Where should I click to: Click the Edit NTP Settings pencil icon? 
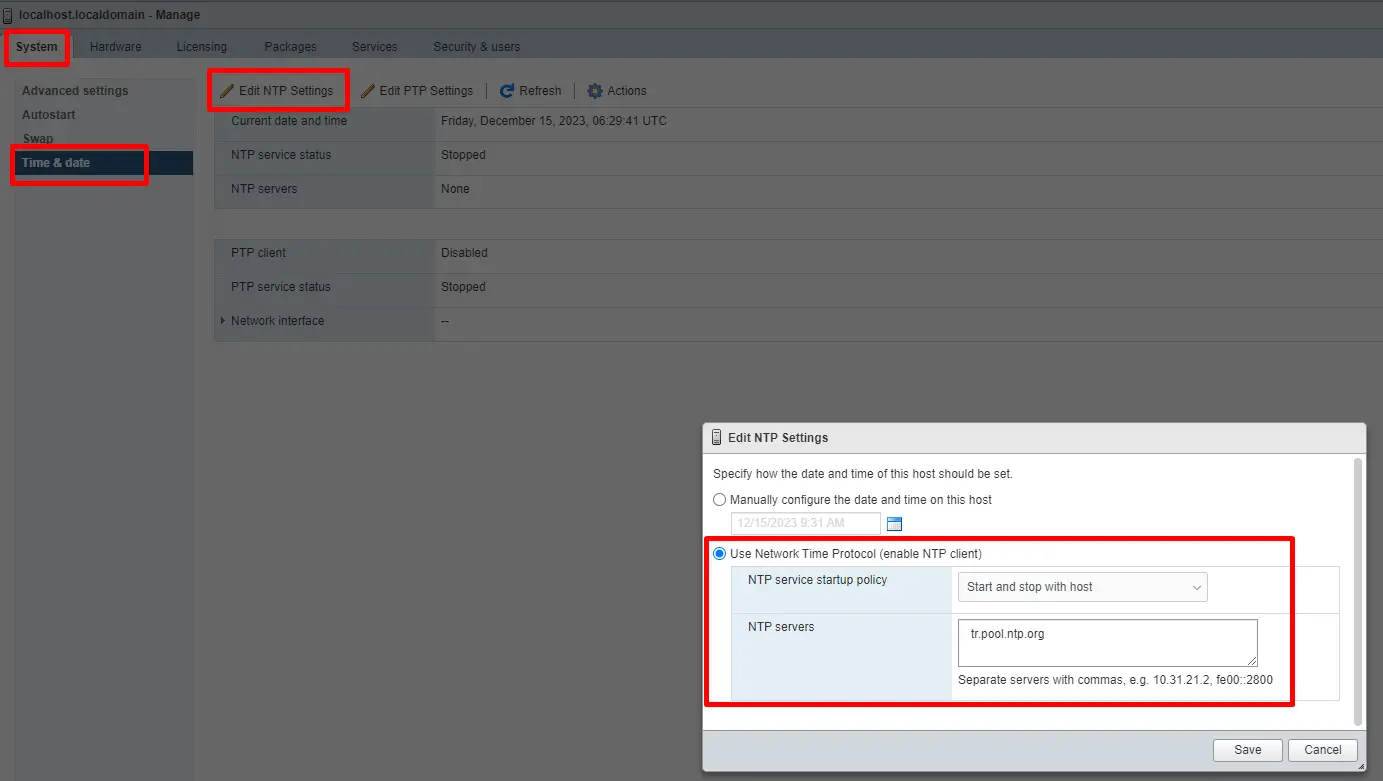click(x=227, y=91)
